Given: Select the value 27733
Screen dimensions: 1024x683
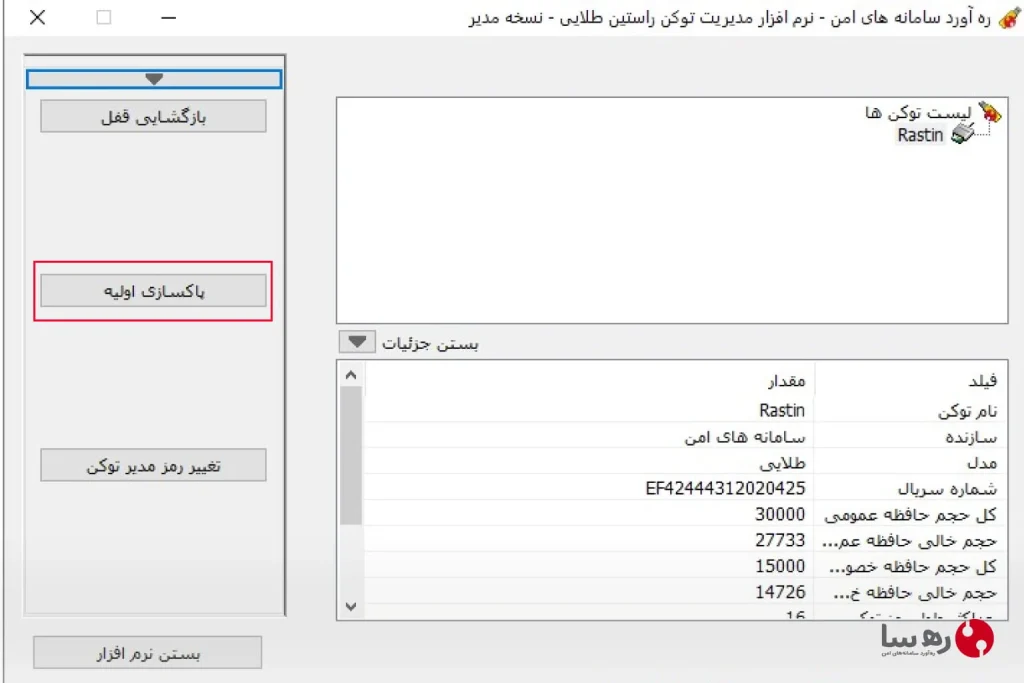Looking at the screenshot, I should point(780,541).
